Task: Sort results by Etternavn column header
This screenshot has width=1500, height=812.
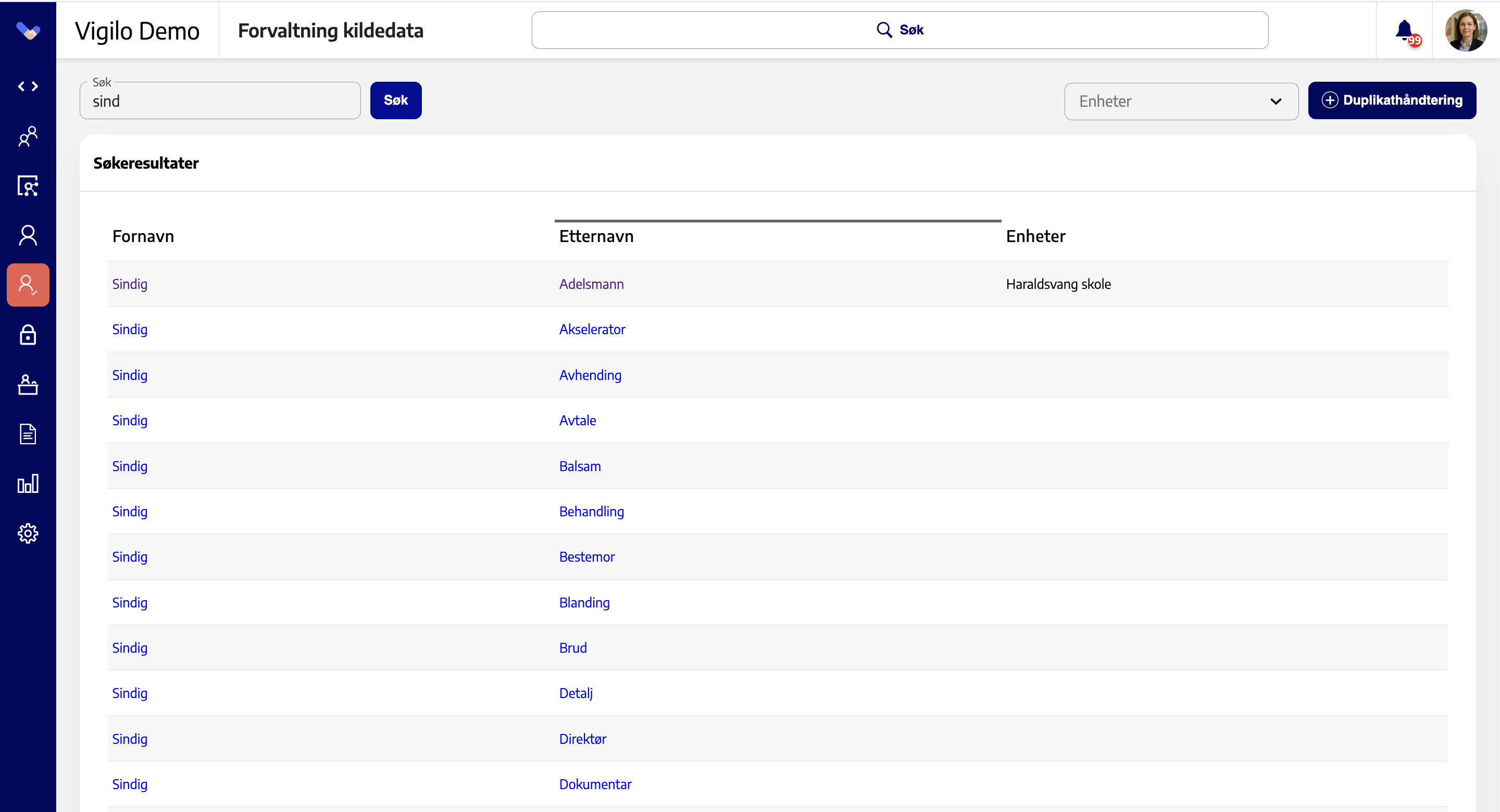Action: [x=596, y=236]
